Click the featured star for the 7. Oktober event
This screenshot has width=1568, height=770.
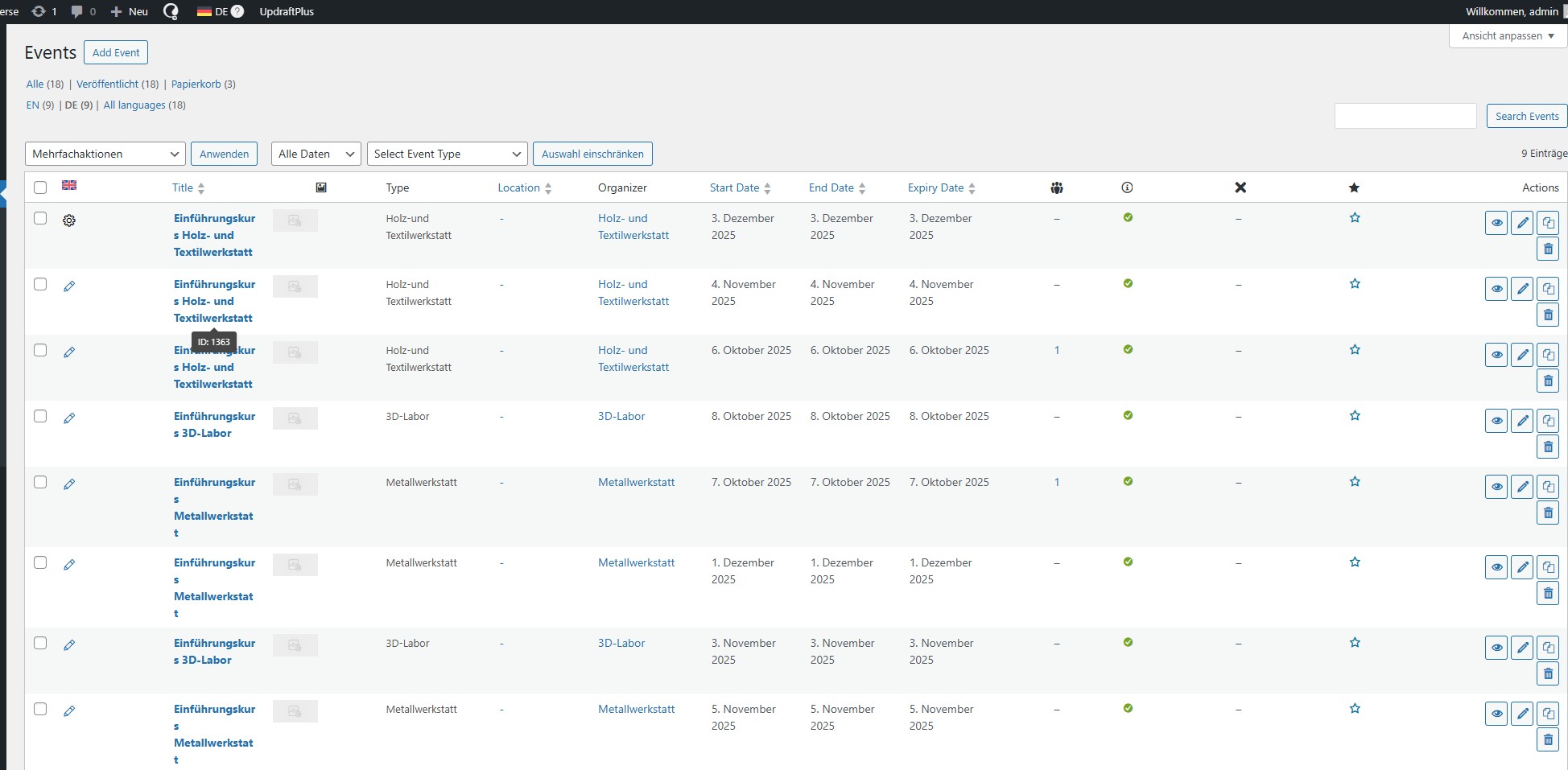1355,482
